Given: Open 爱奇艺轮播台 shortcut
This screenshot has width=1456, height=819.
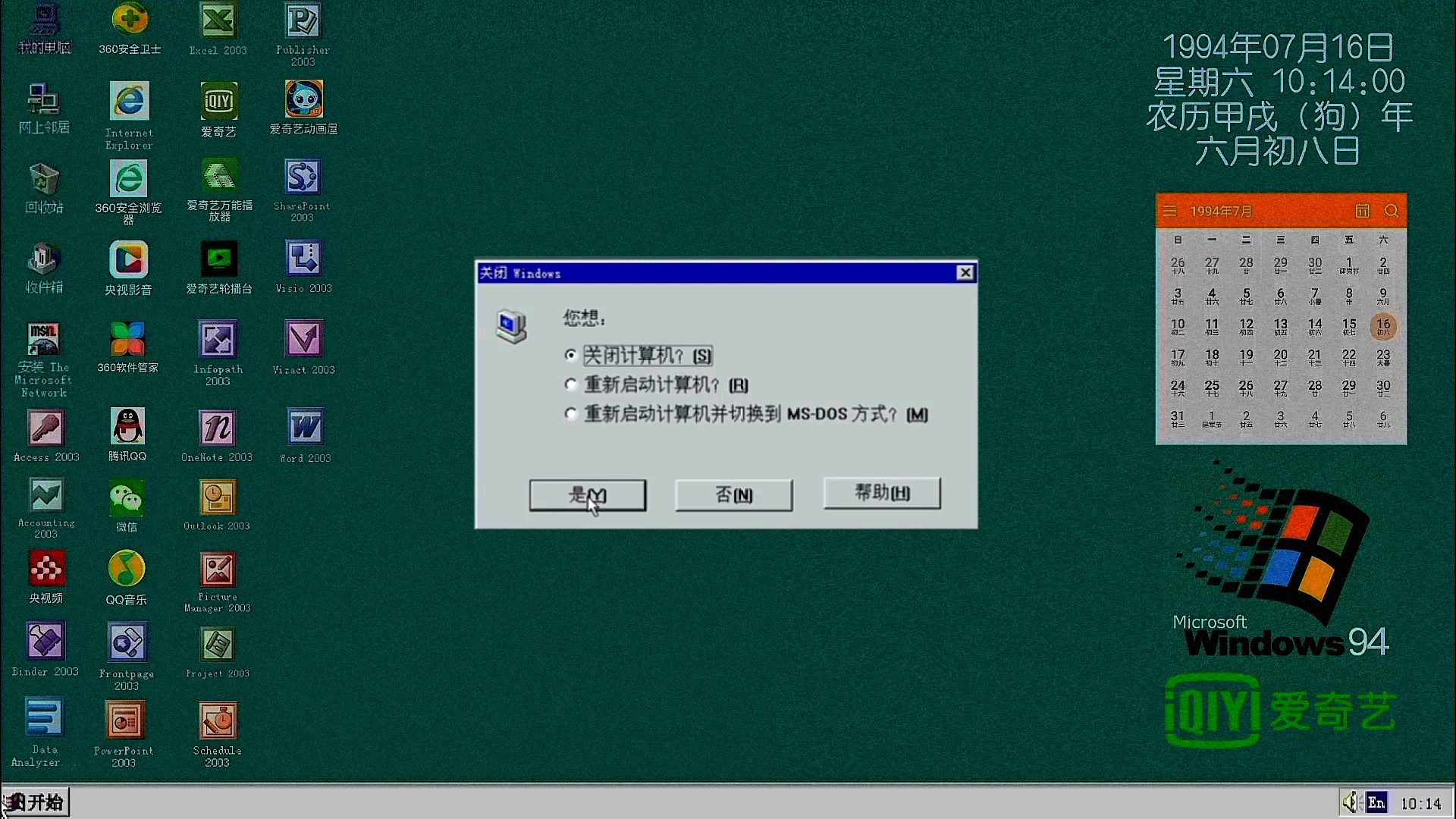Looking at the screenshot, I should (219, 268).
